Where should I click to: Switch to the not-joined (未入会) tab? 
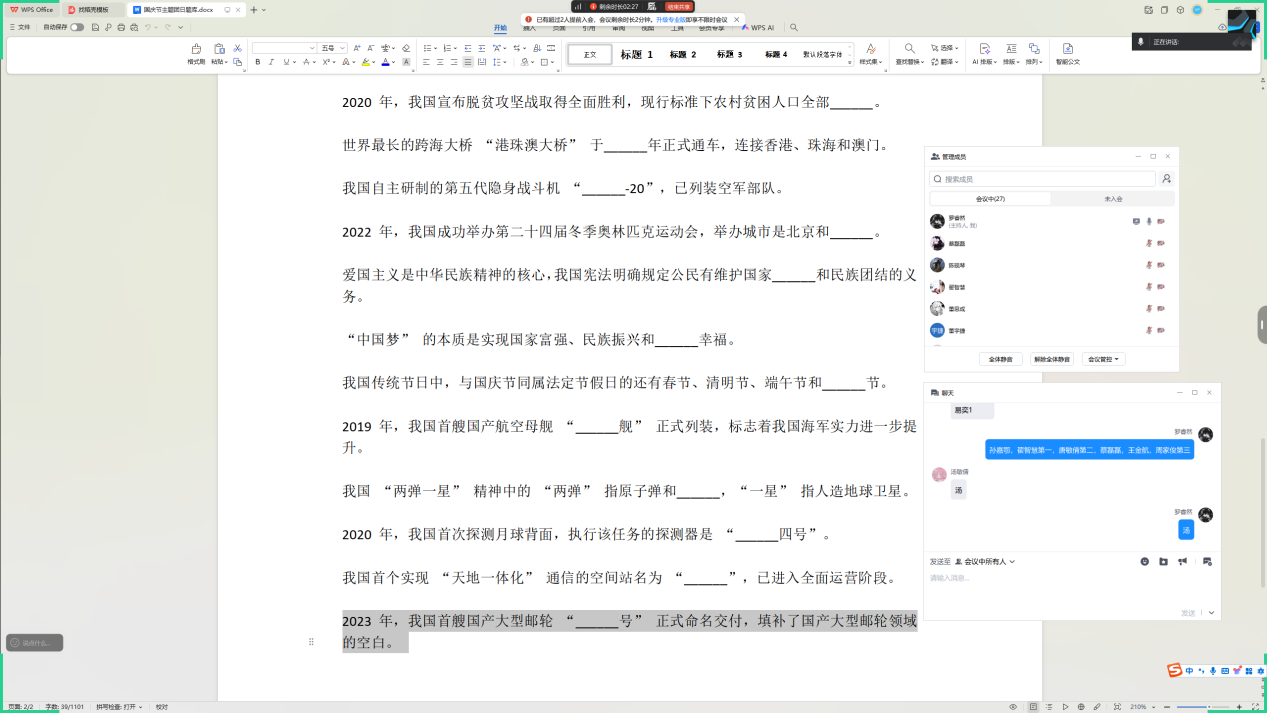click(x=1113, y=199)
